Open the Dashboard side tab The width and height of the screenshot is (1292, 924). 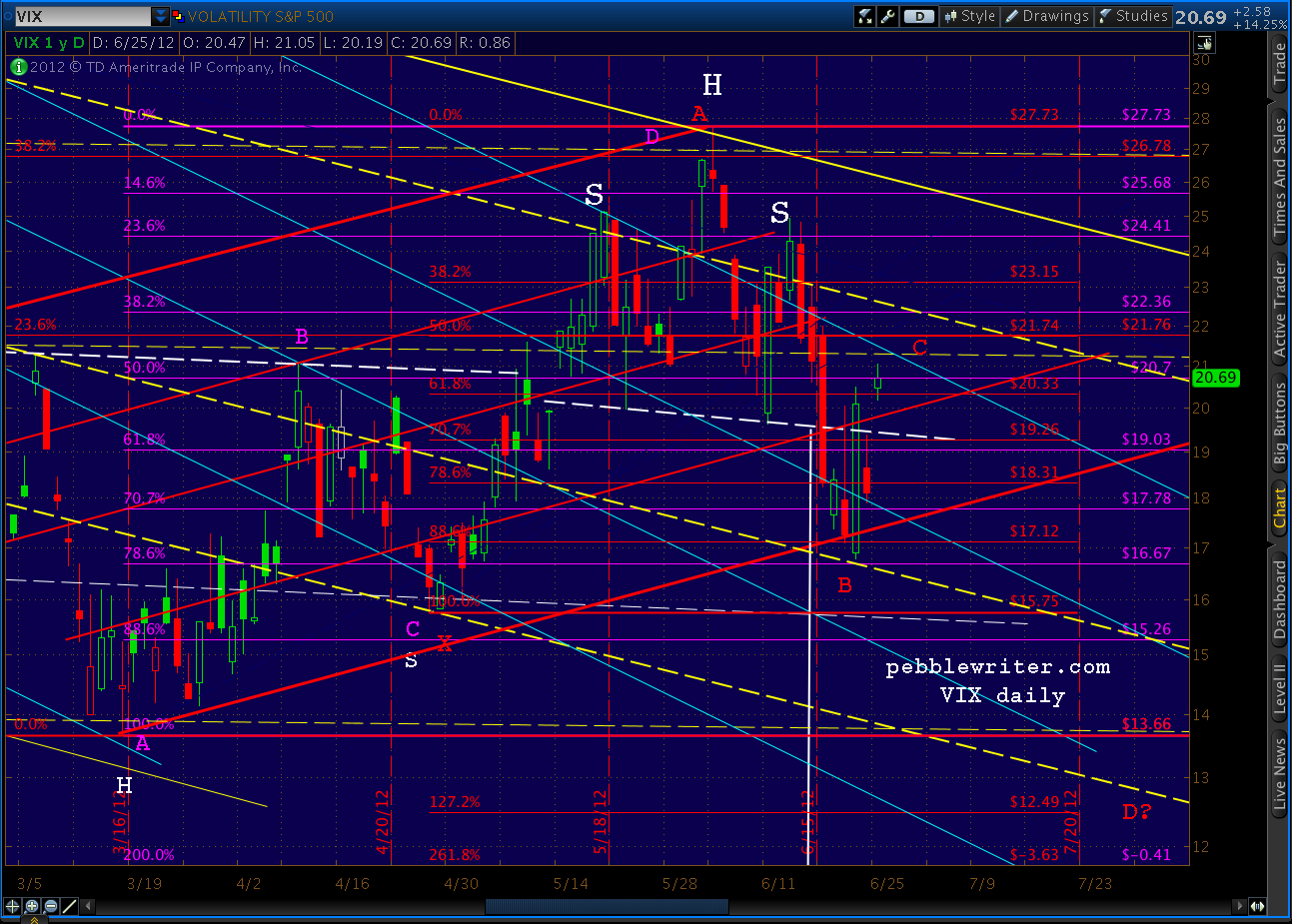[1280, 598]
